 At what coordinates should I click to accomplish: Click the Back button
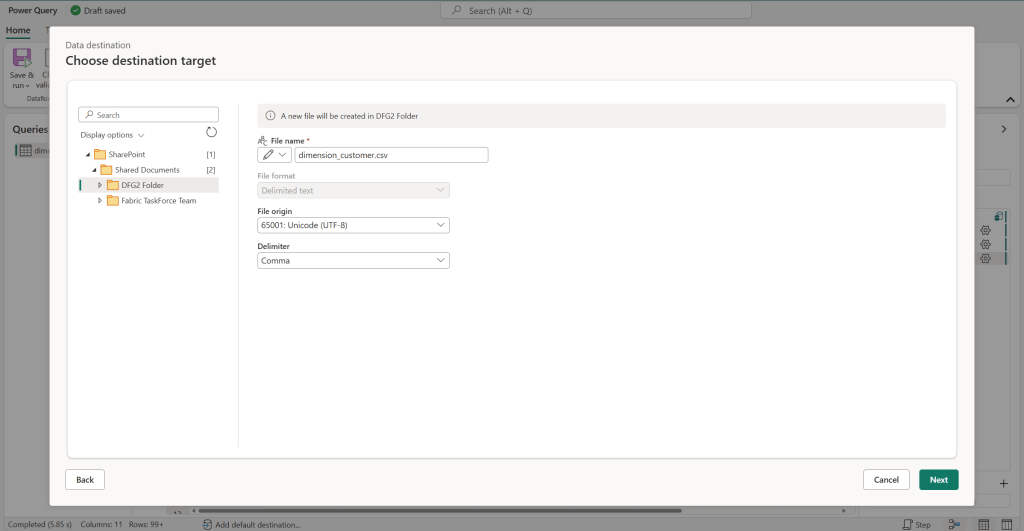coord(85,480)
